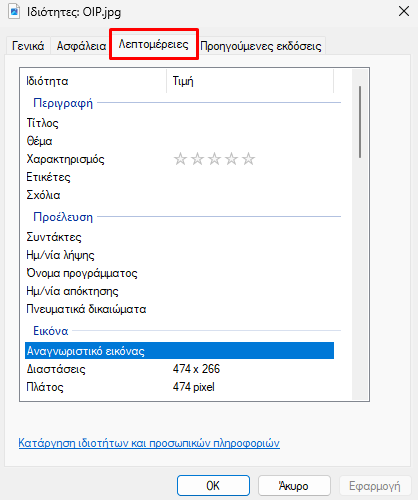Click the OK button
This screenshot has width=418, height=500.
(213, 486)
